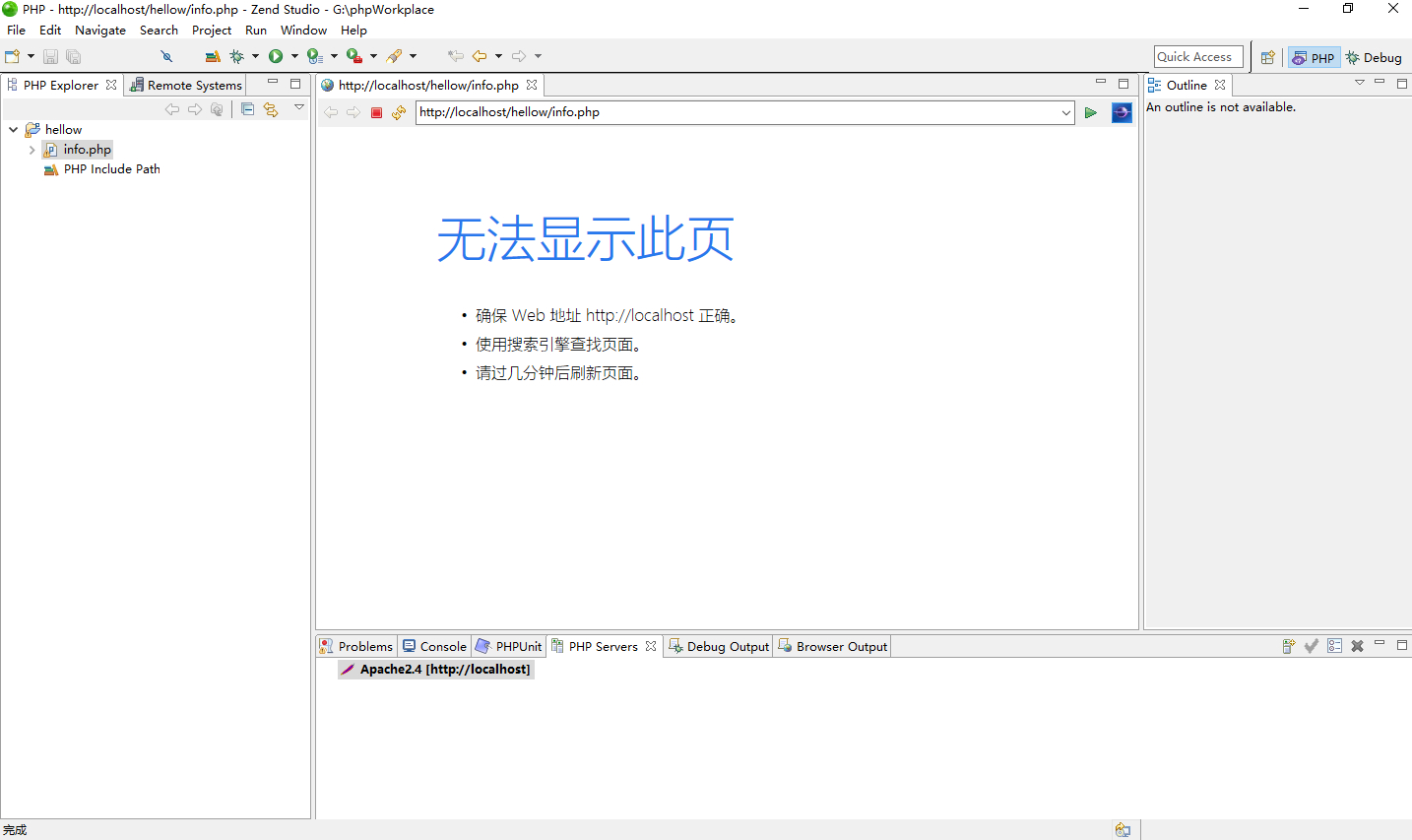Click the New wizard icon in the toolbar

click(x=12, y=56)
